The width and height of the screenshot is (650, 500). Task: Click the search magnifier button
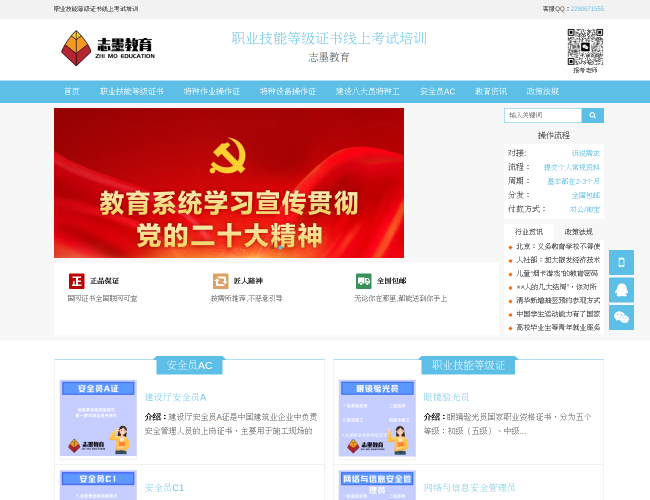tap(592, 115)
